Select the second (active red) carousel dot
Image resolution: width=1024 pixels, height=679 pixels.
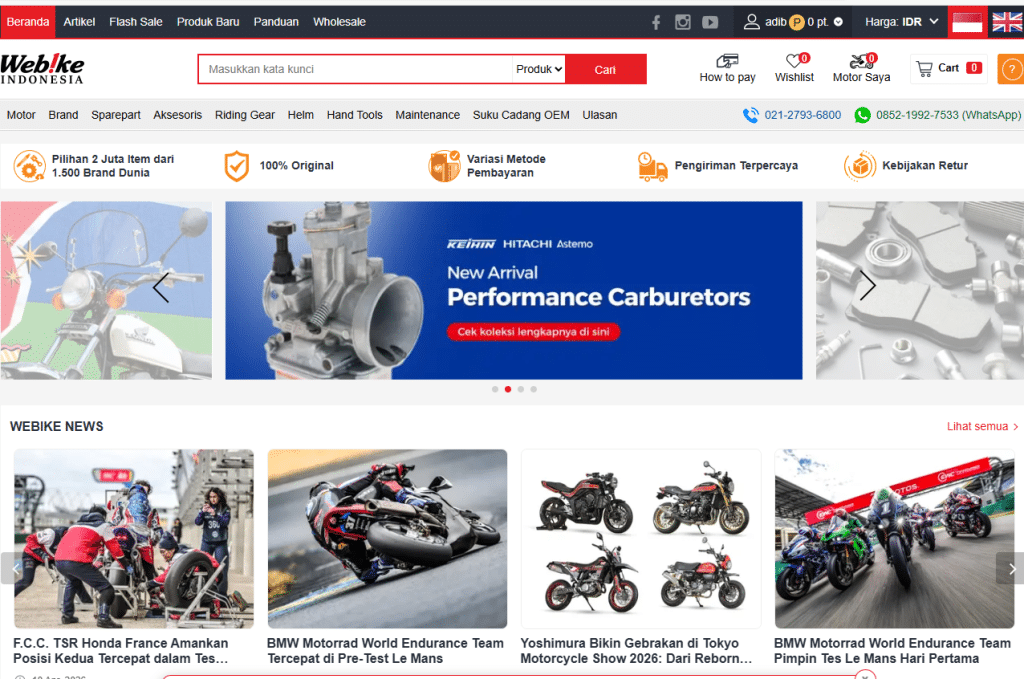click(508, 389)
